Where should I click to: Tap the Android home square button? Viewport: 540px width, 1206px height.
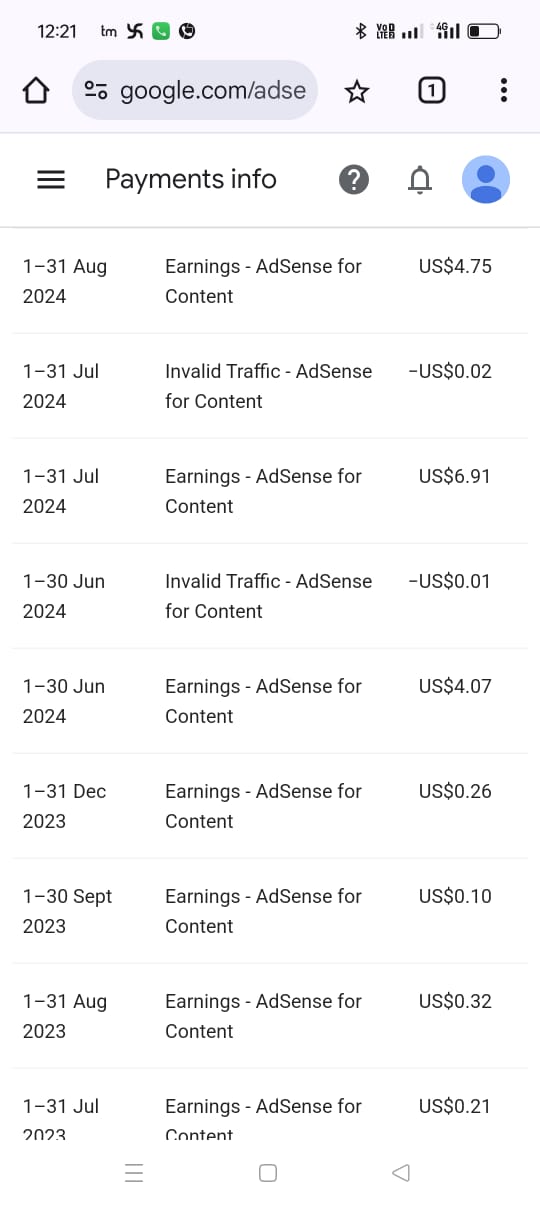268,1173
